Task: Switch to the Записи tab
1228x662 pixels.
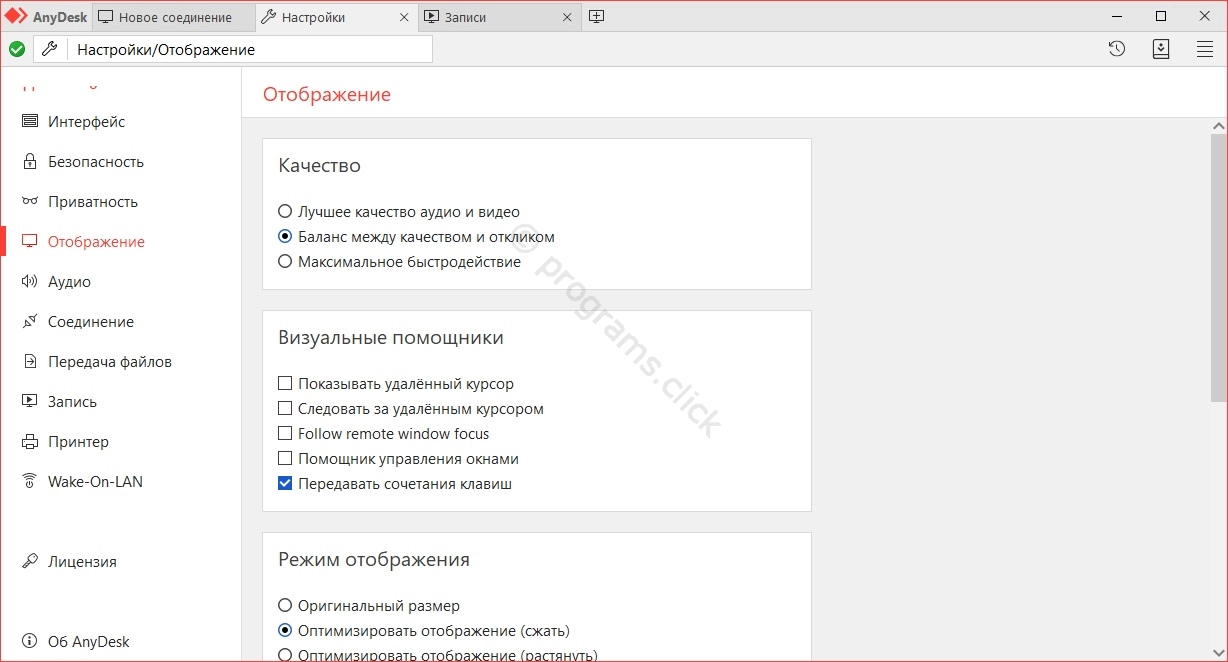Action: tap(465, 17)
